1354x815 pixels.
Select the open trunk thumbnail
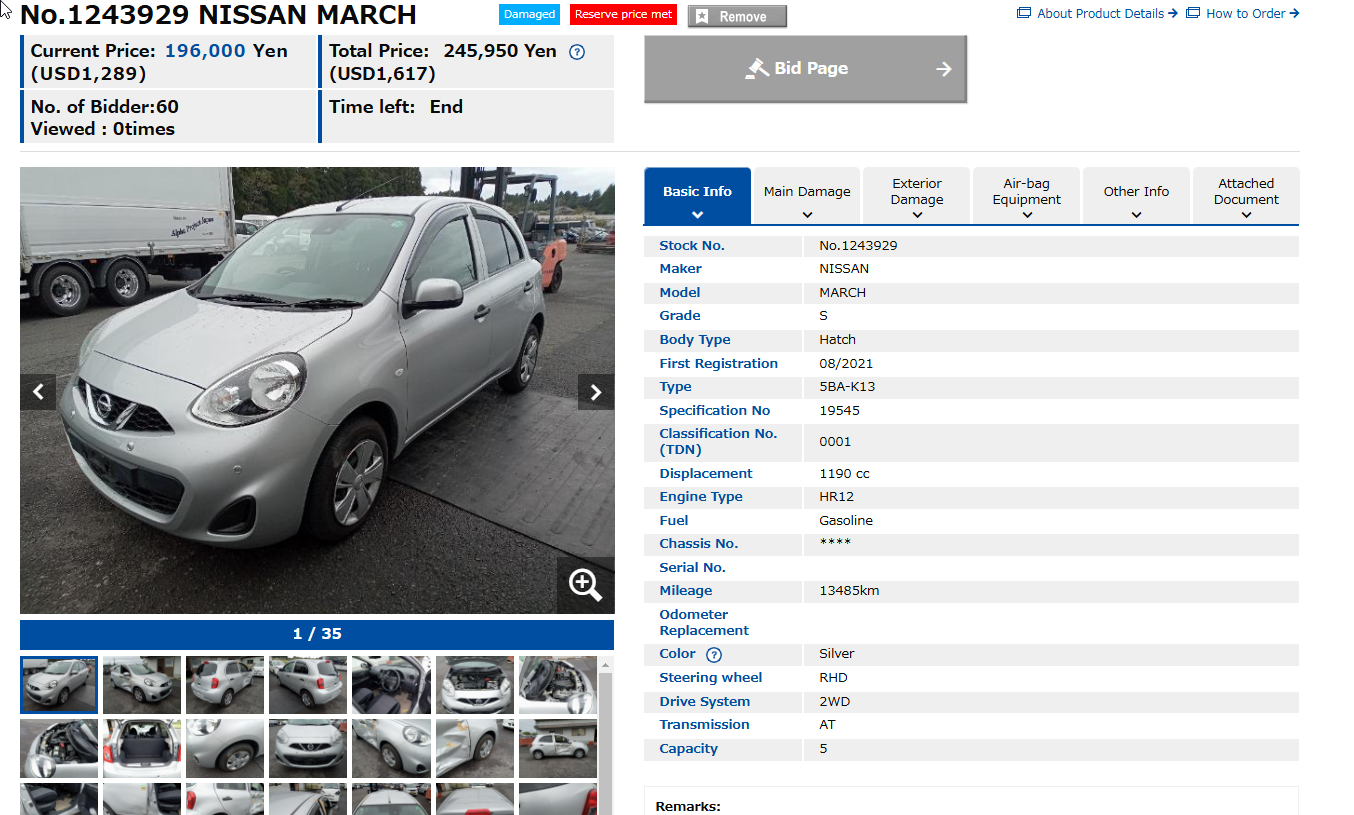[142, 748]
